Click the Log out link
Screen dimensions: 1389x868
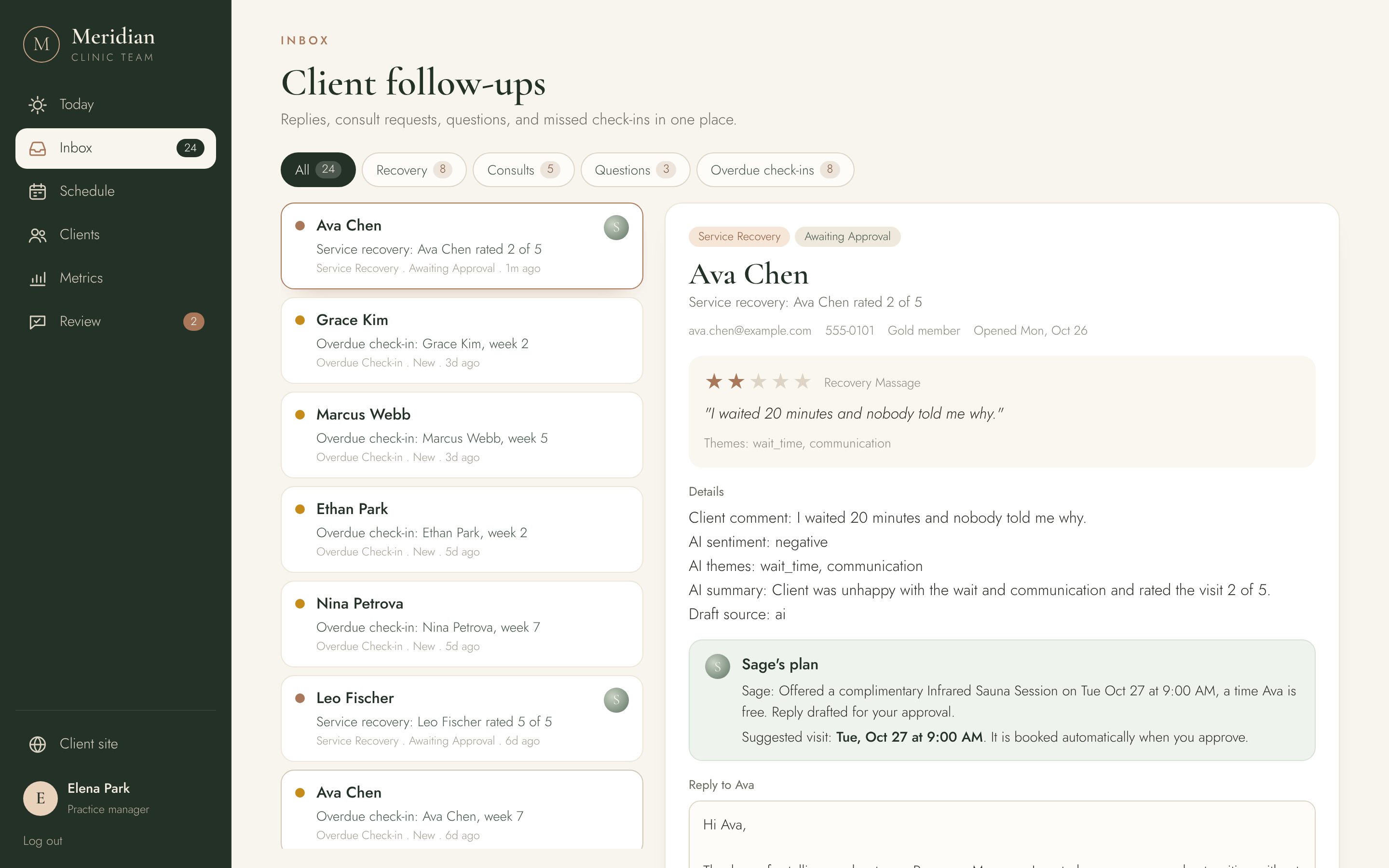coord(42,841)
